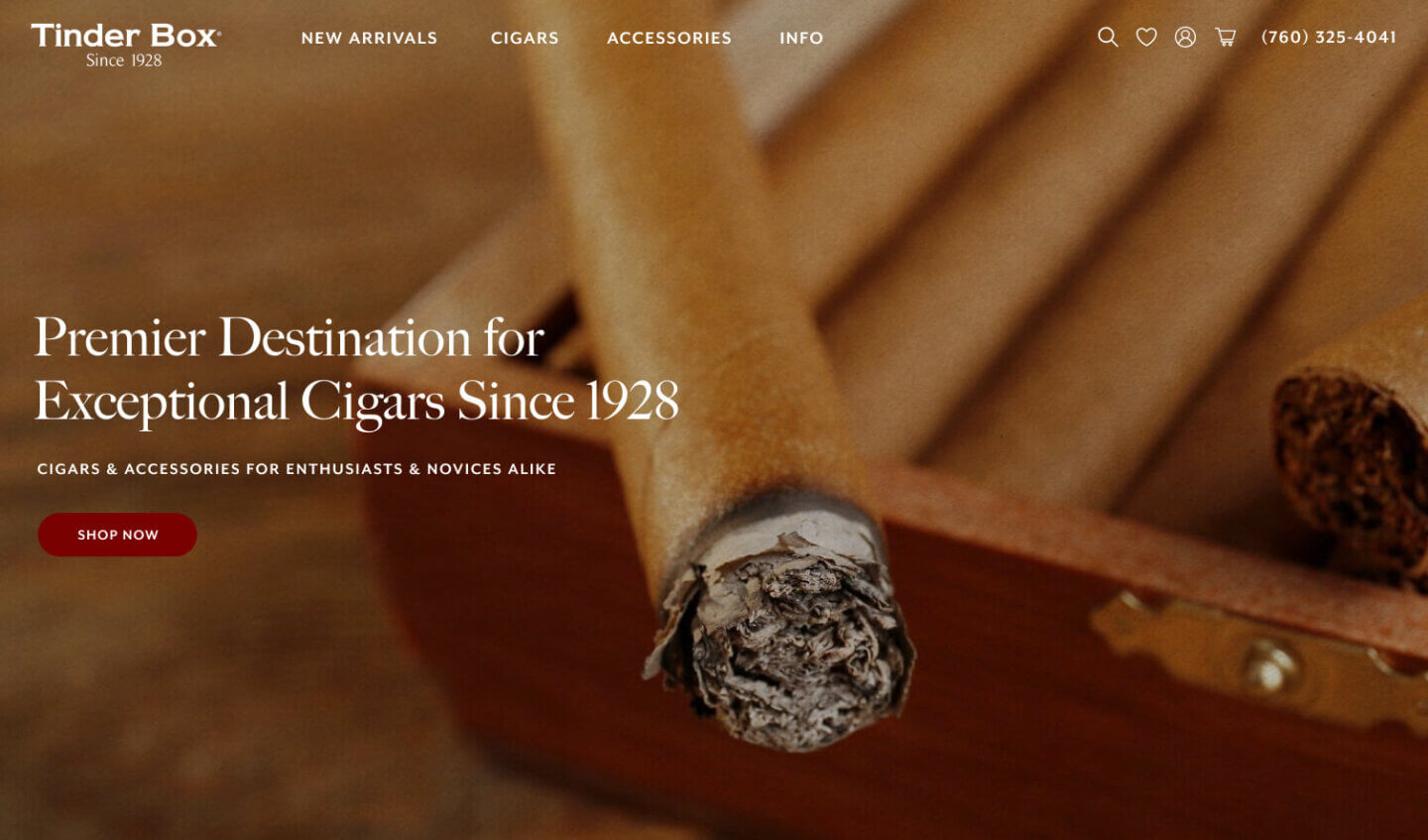Open the user account icon
Image resolution: width=1428 pixels, height=840 pixels.
coord(1185,37)
